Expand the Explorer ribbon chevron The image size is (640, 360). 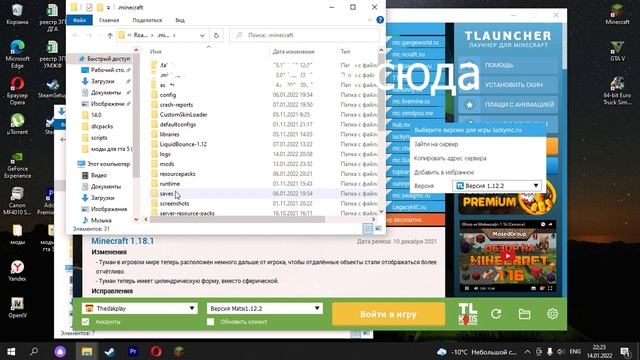pyautogui.click(x=370, y=20)
